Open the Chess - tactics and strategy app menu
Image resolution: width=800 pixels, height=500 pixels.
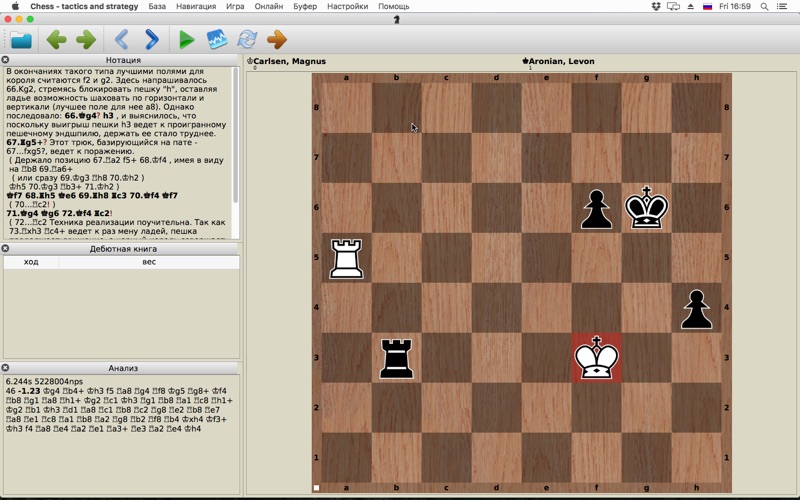(84, 6)
